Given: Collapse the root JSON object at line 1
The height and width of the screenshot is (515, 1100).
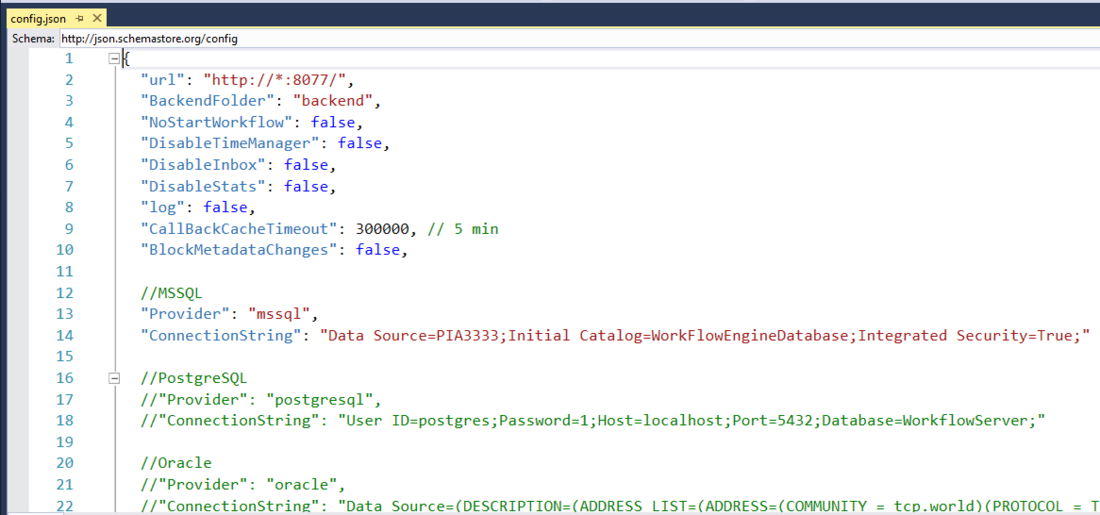Looking at the screenshot, I should [x=114, y=59].
